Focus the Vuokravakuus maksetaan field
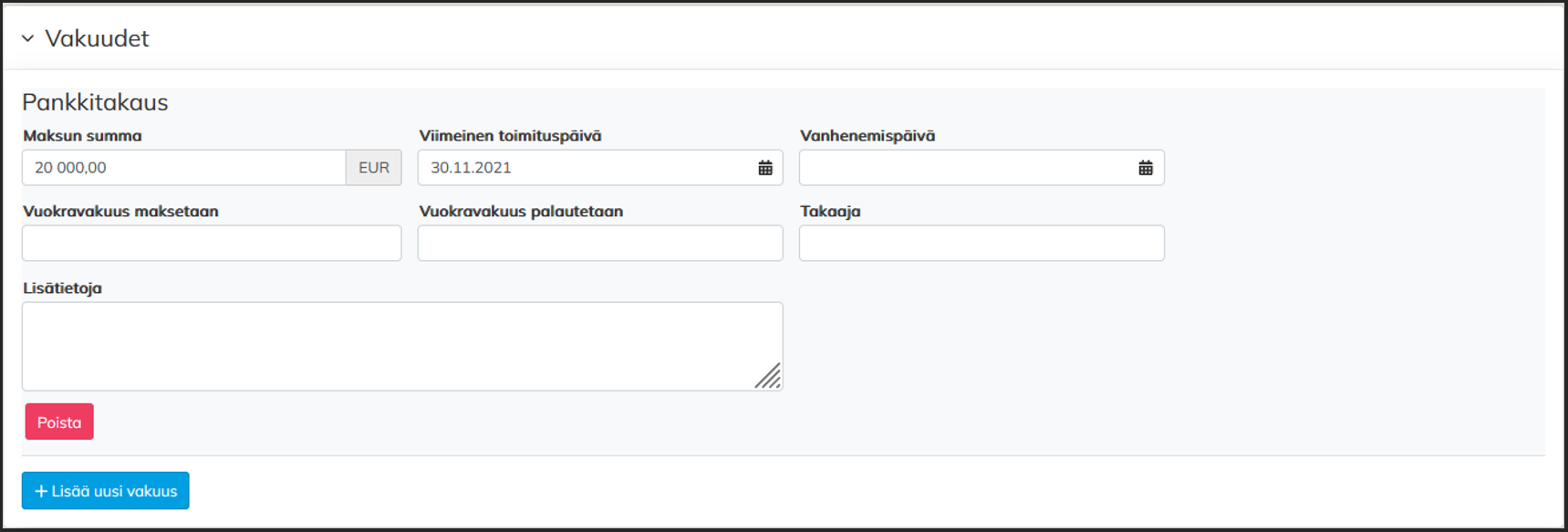The width and height of the screenshot is (1568, 532). (x=212, y=244)
